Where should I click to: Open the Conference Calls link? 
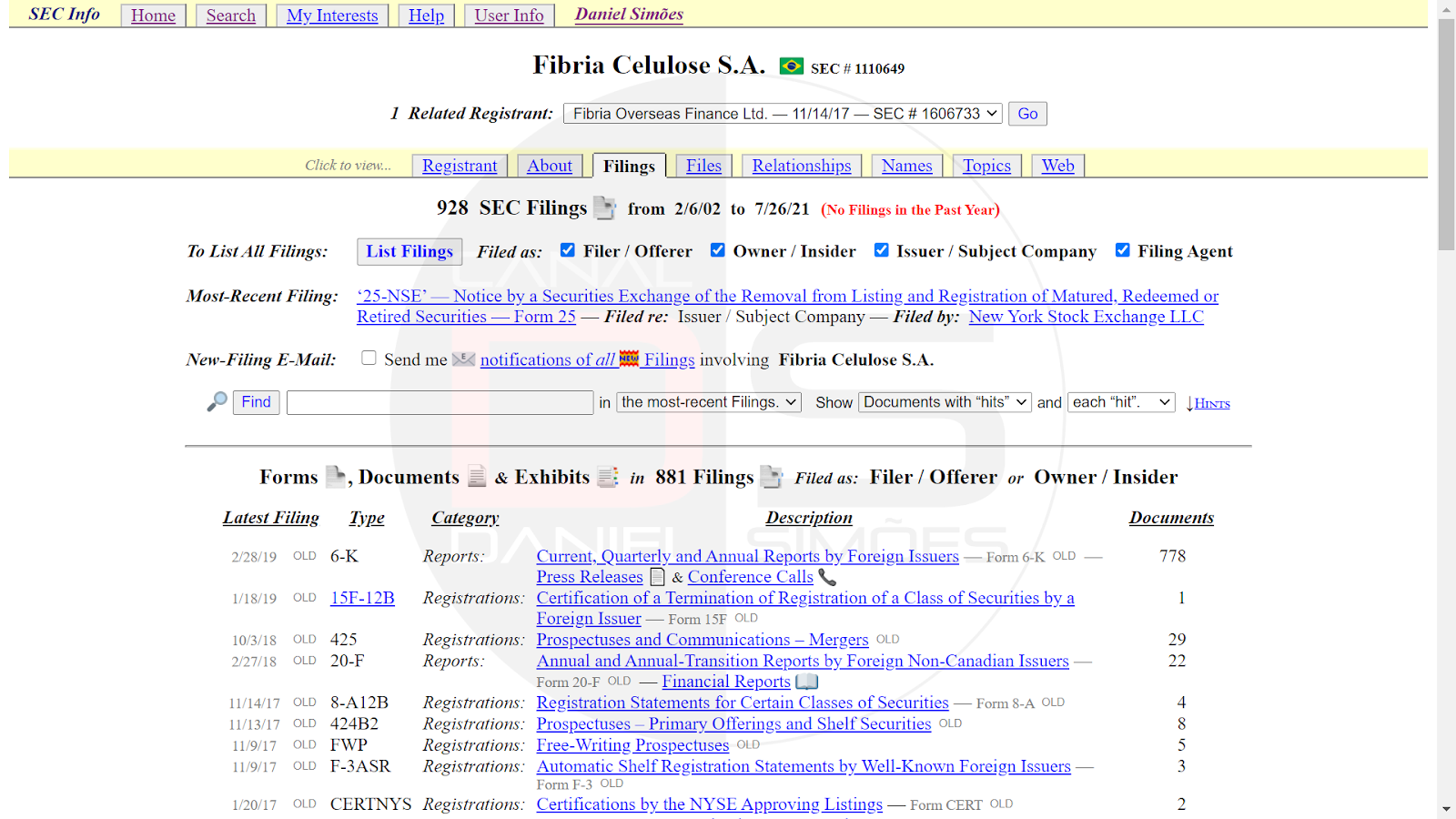(751, 577)
